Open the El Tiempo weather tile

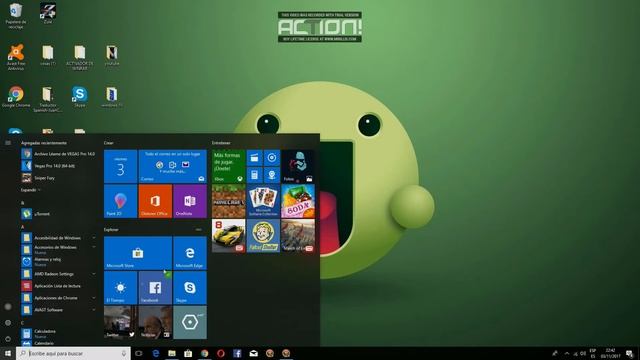pos(120,288)
